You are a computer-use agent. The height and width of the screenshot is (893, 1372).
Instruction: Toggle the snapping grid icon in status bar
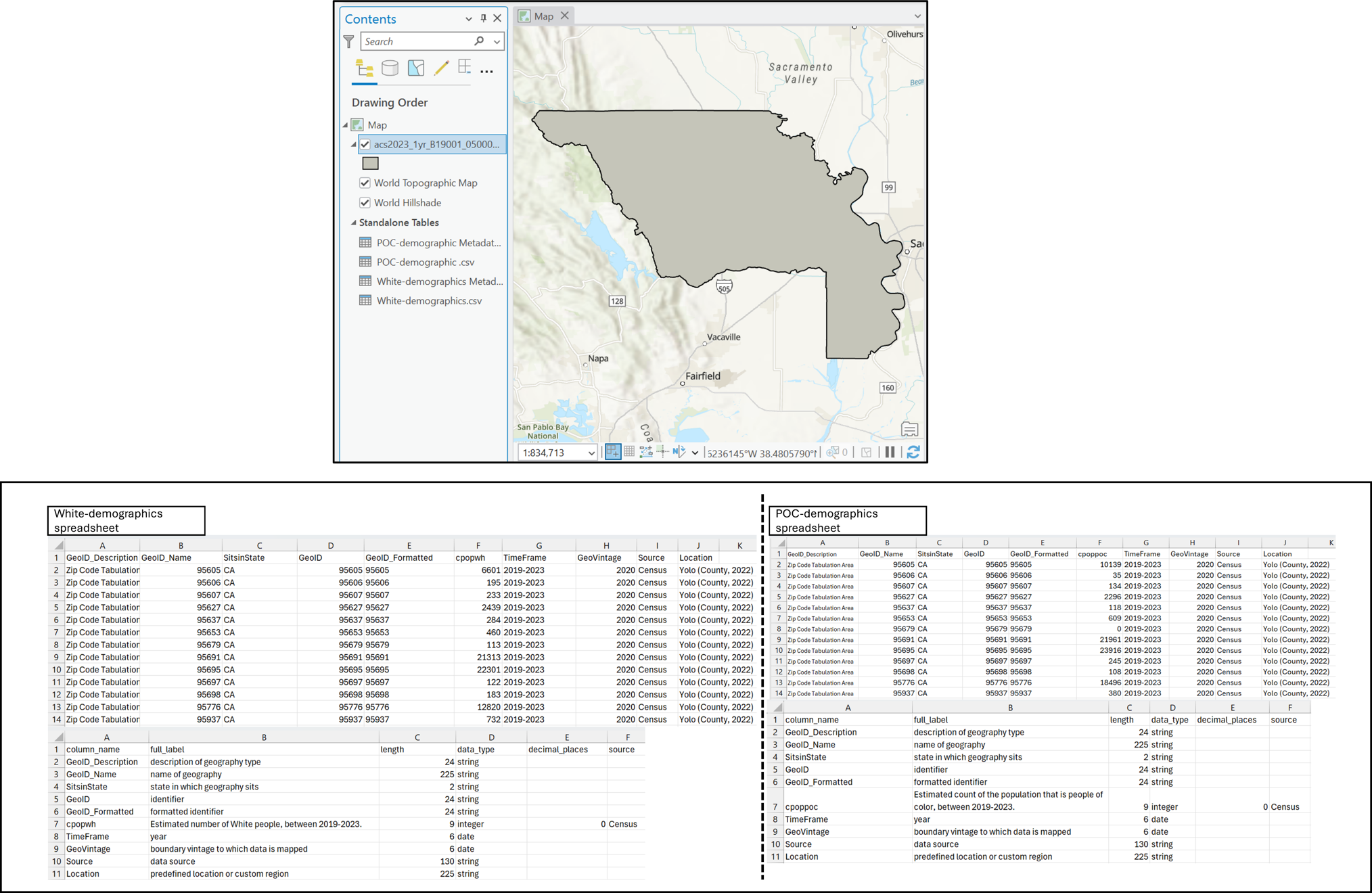click(628, 451)
